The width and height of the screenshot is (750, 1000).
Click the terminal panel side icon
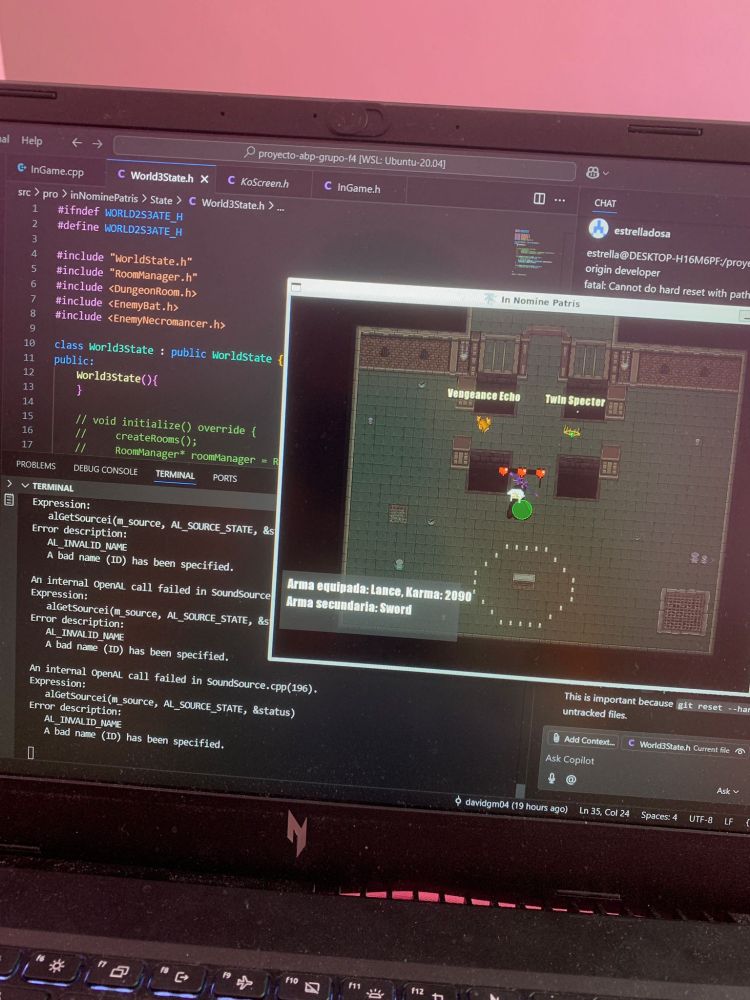[x=9, y=501]
